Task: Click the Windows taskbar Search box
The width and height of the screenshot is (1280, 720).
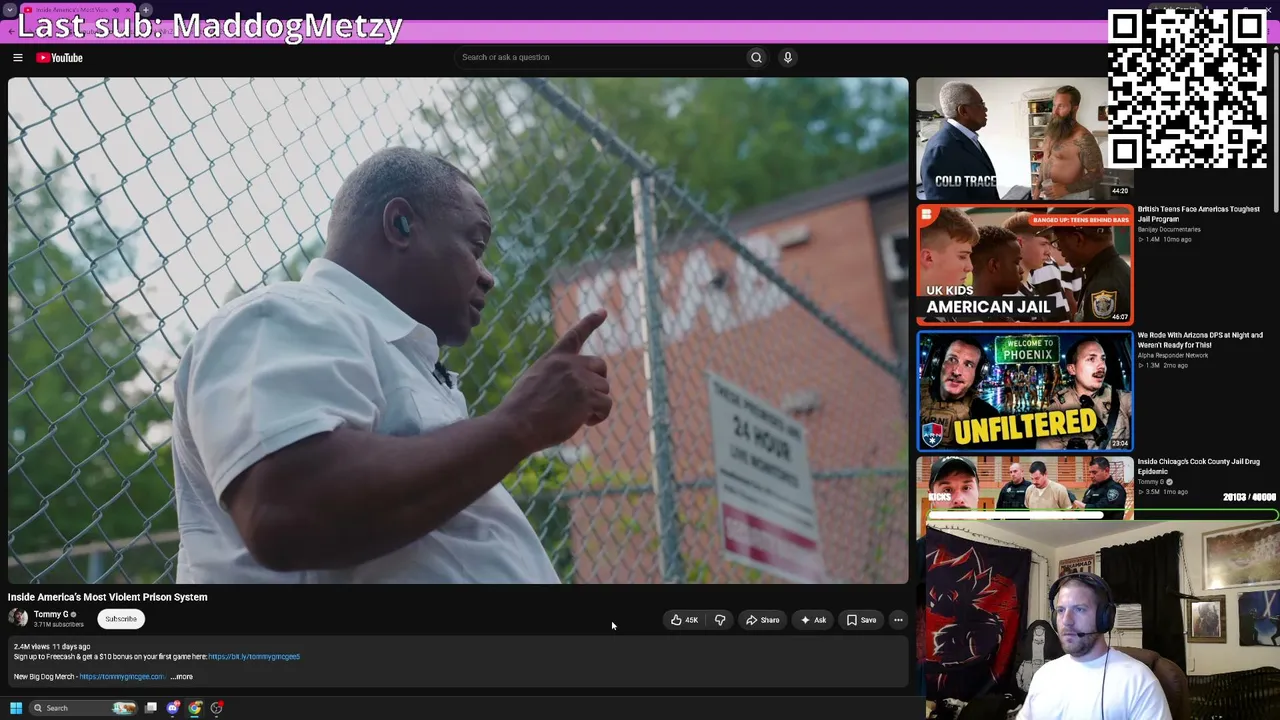Action: click(x=82, y=708)
